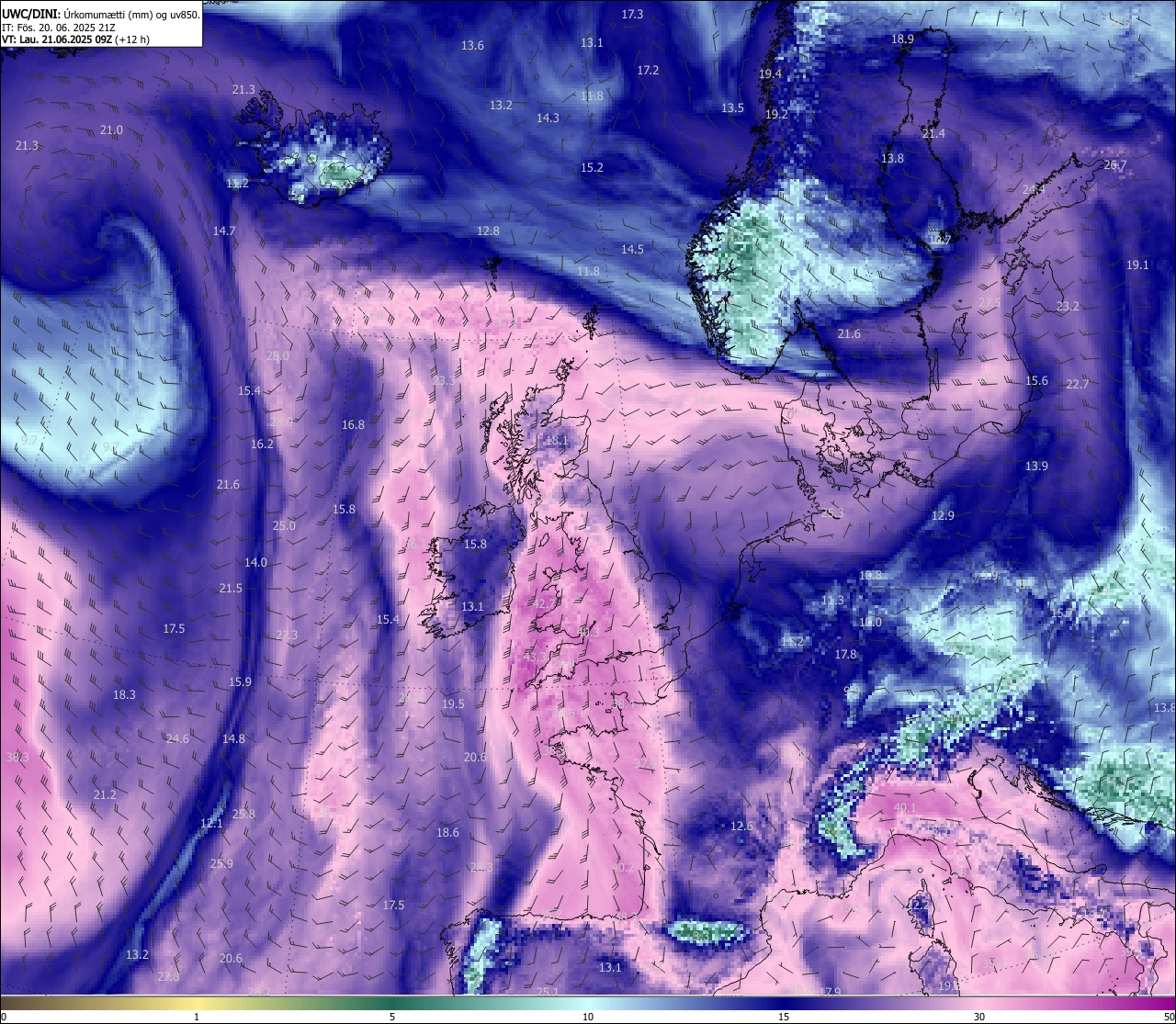Select the 14.8 value label
The image size is (1176, 1024).
pos(233,739)
